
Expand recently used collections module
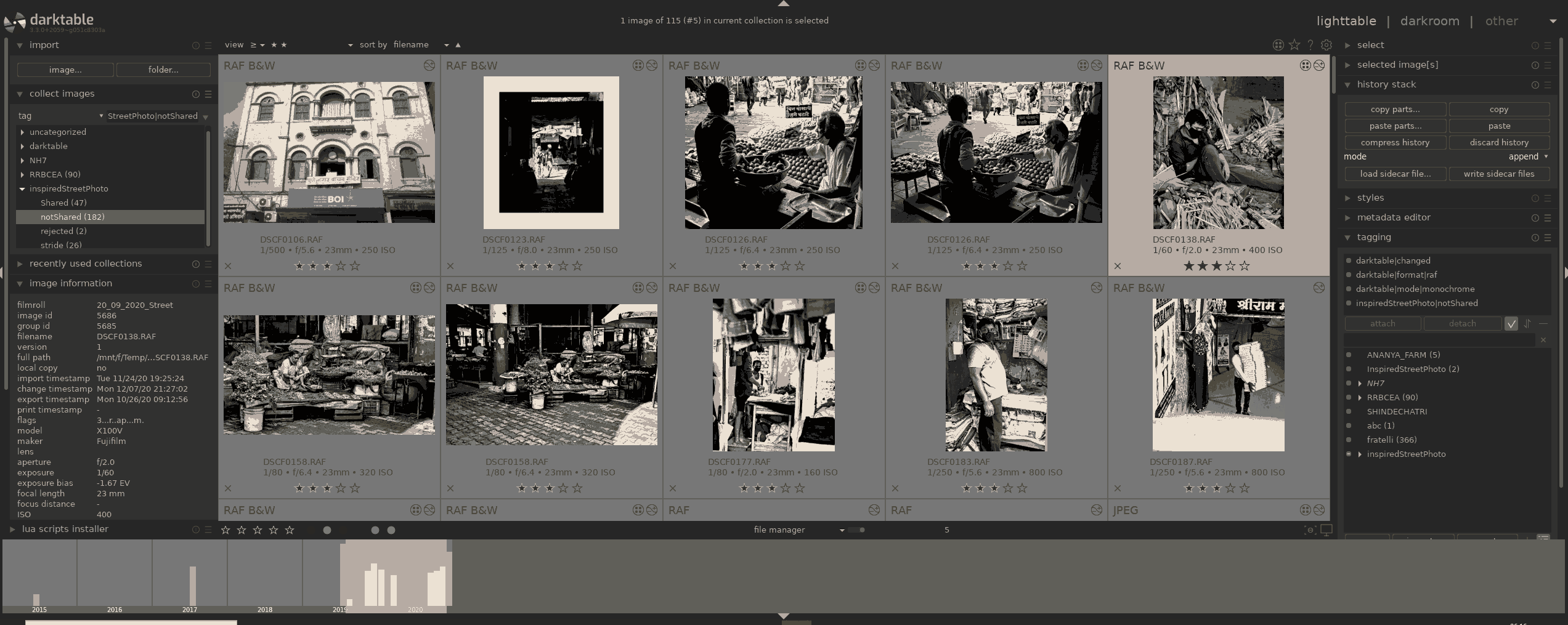(20, 264)
